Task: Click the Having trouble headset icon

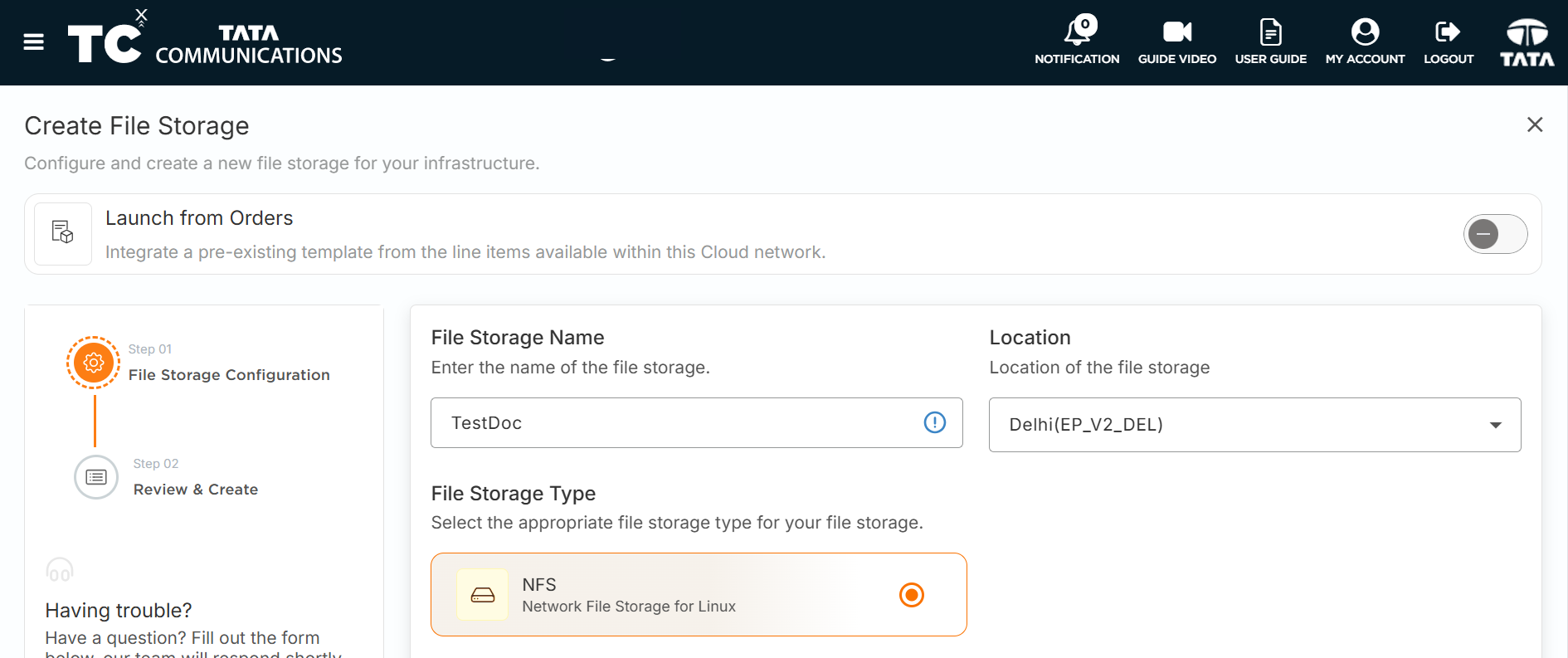Action: coord(60,570)
